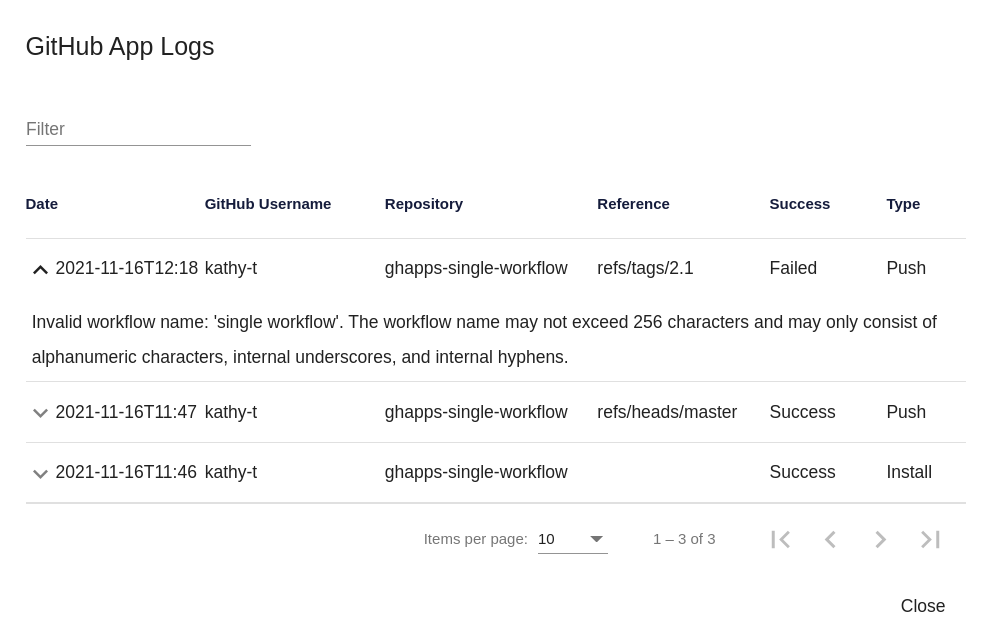Click the Install type cell

click(x=909, y=472)
